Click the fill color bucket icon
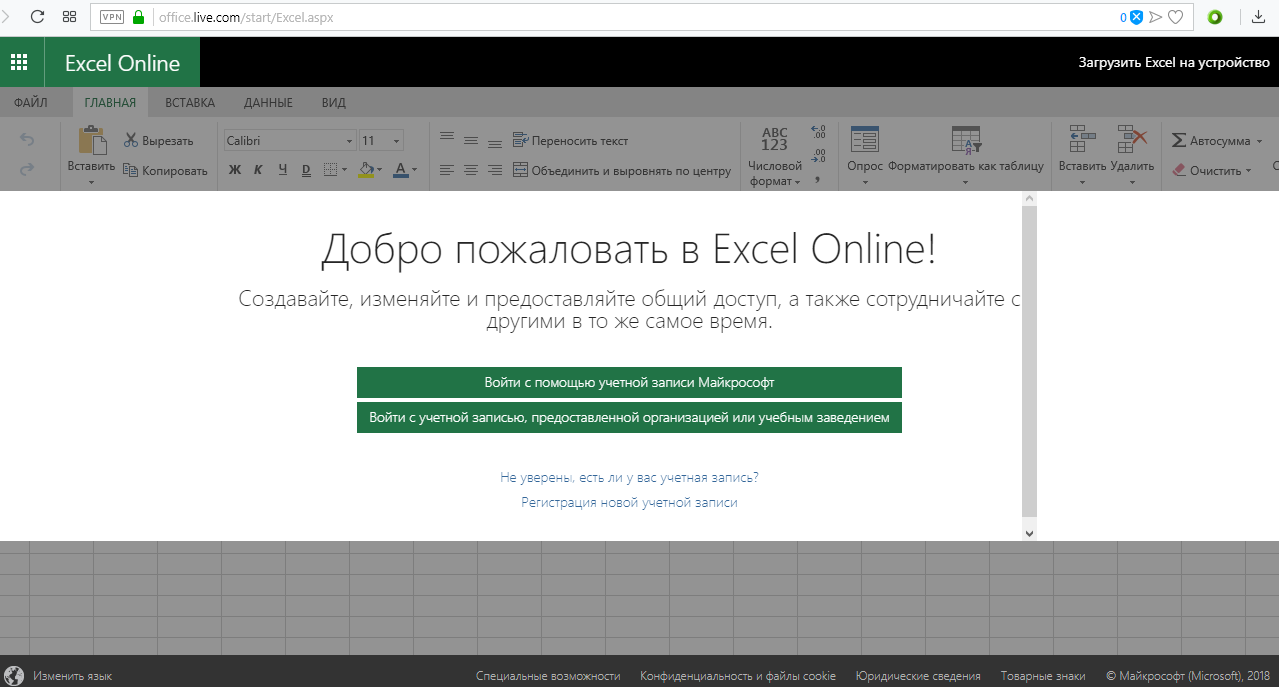The height and width of the screenshot is (687, 1279). point(366,169)
